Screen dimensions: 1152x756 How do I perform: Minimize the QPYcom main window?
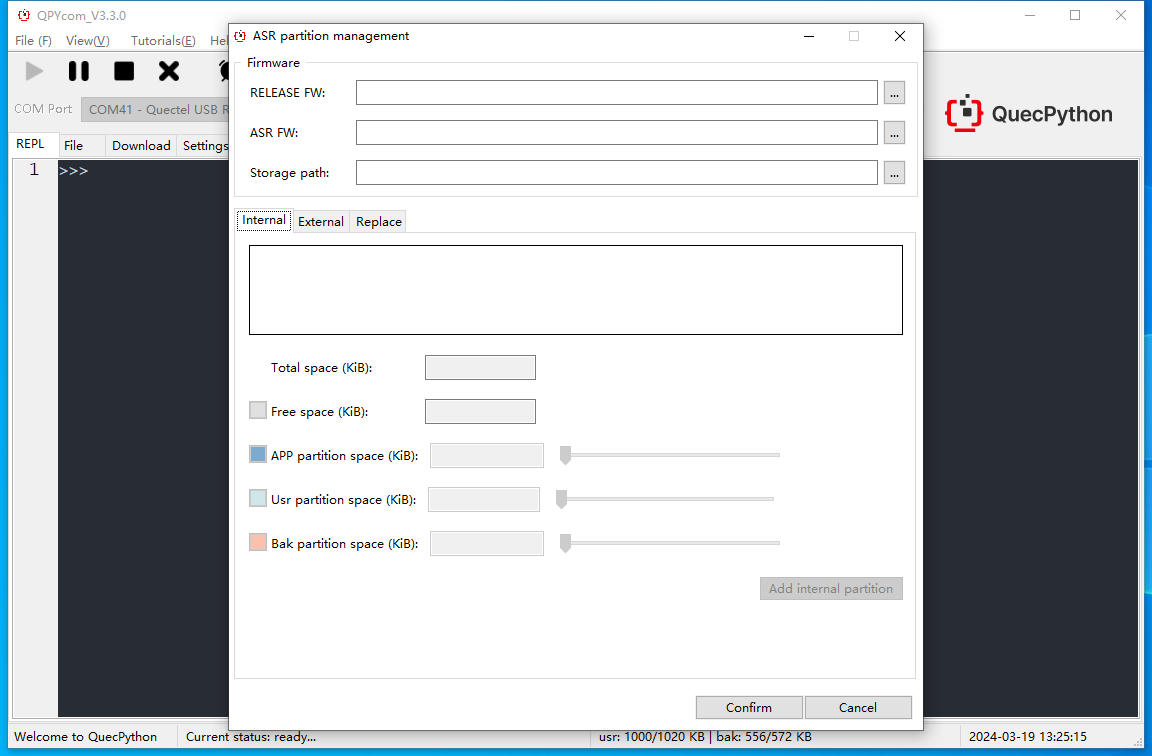(1030, 15)
